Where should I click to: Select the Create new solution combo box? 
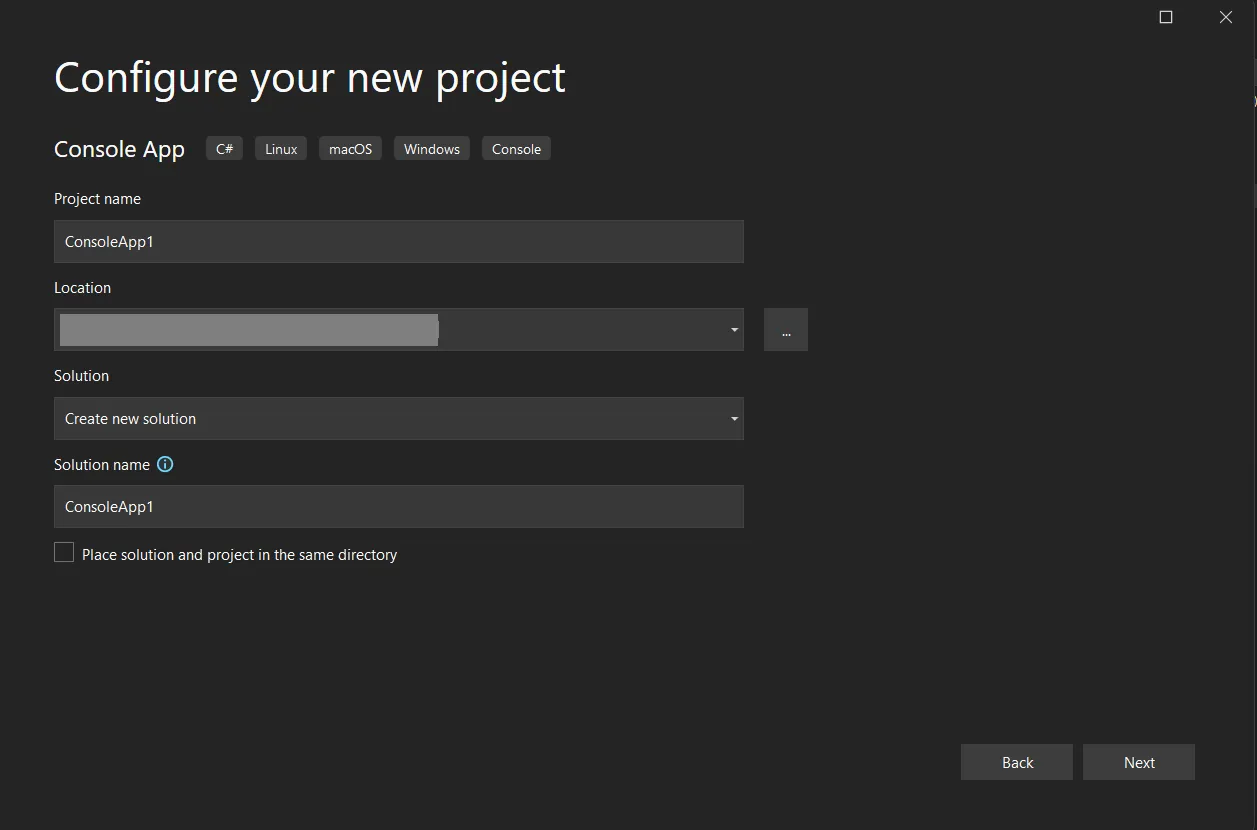[380, 419]
